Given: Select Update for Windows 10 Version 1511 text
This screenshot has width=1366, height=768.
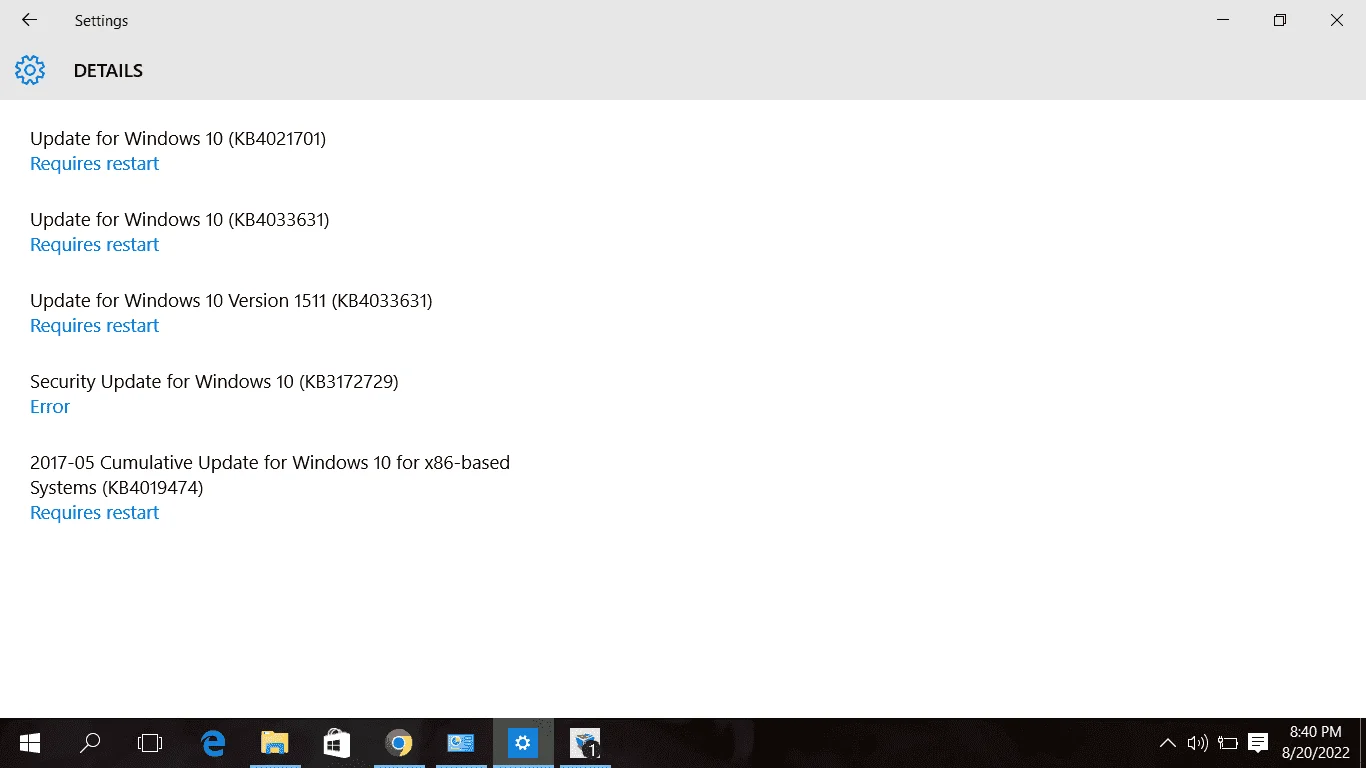Looking at the screenshot, I should point(231,301).
